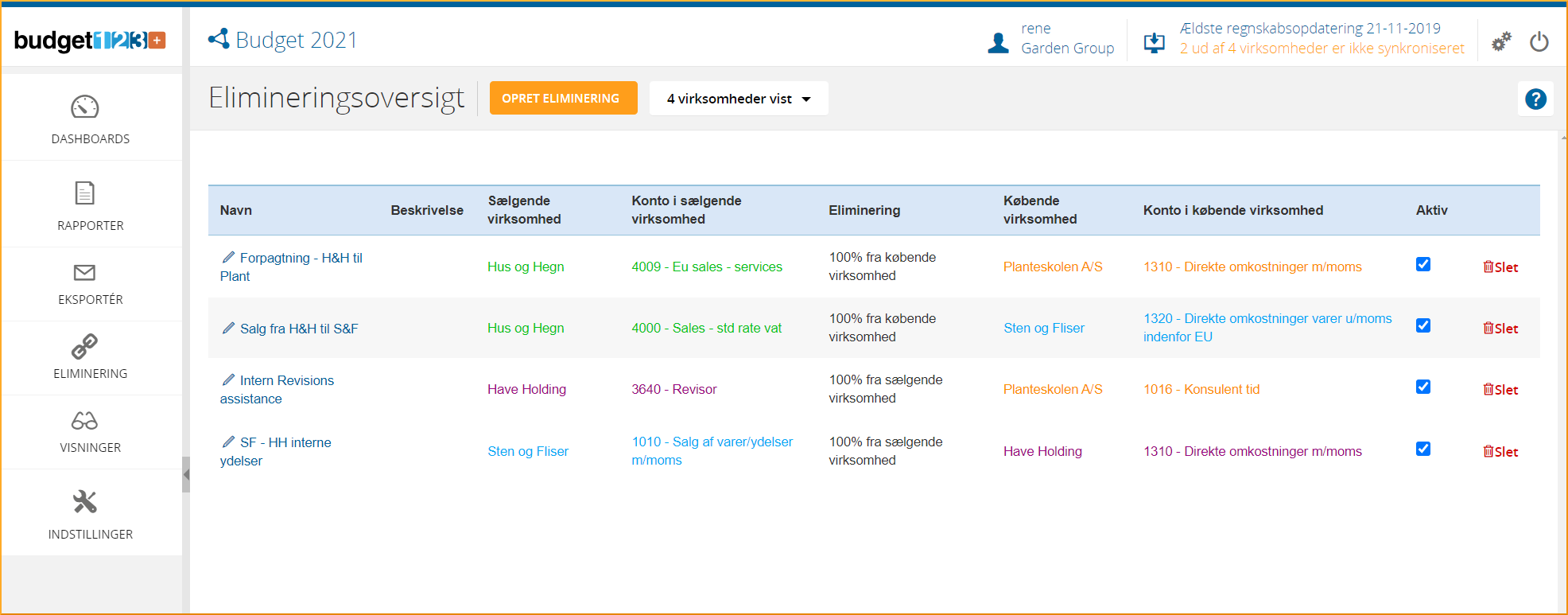Screen dimensions: 1568x615
Task: Open Indstillinger wrench tools icon
Action: pos(84,502)
